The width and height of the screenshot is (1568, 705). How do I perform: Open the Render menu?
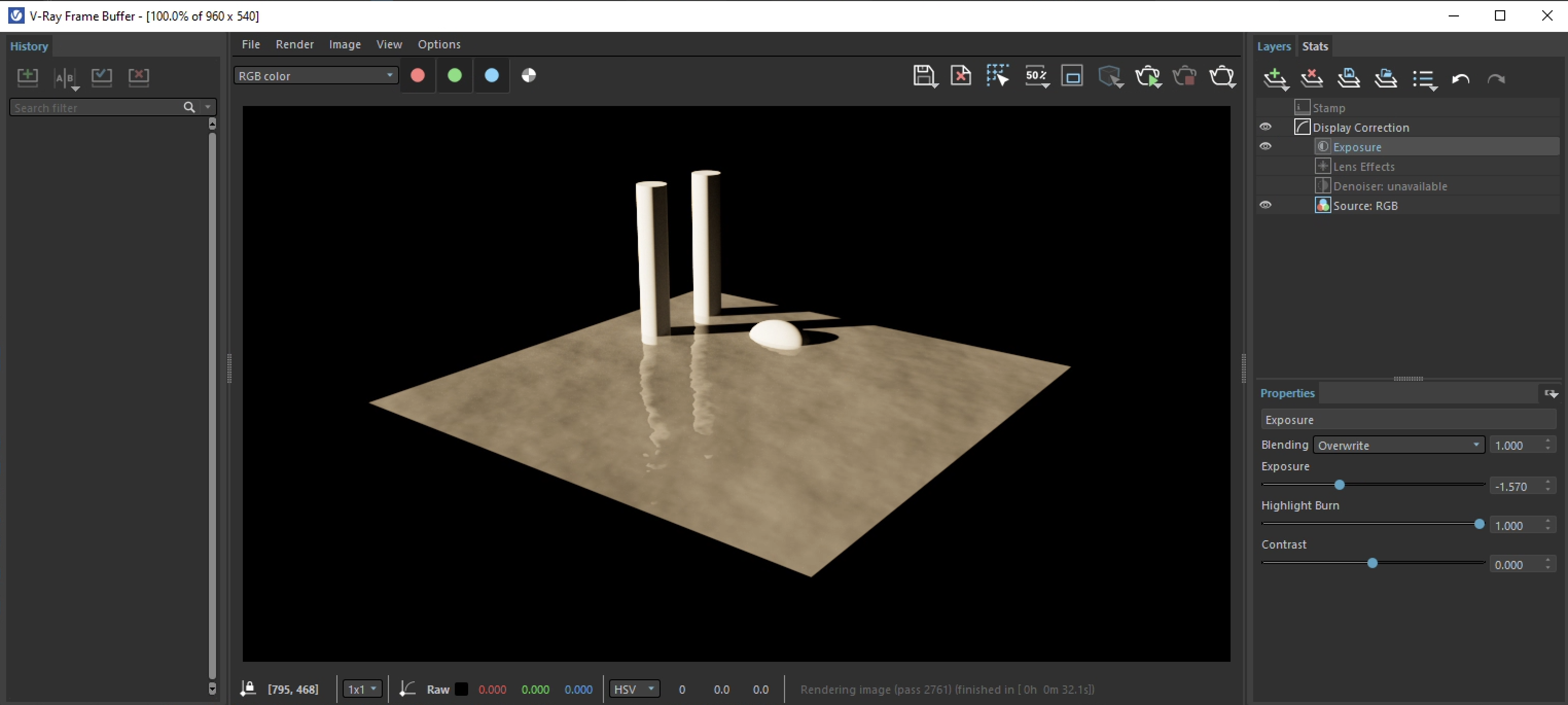[x=295, y=44]
